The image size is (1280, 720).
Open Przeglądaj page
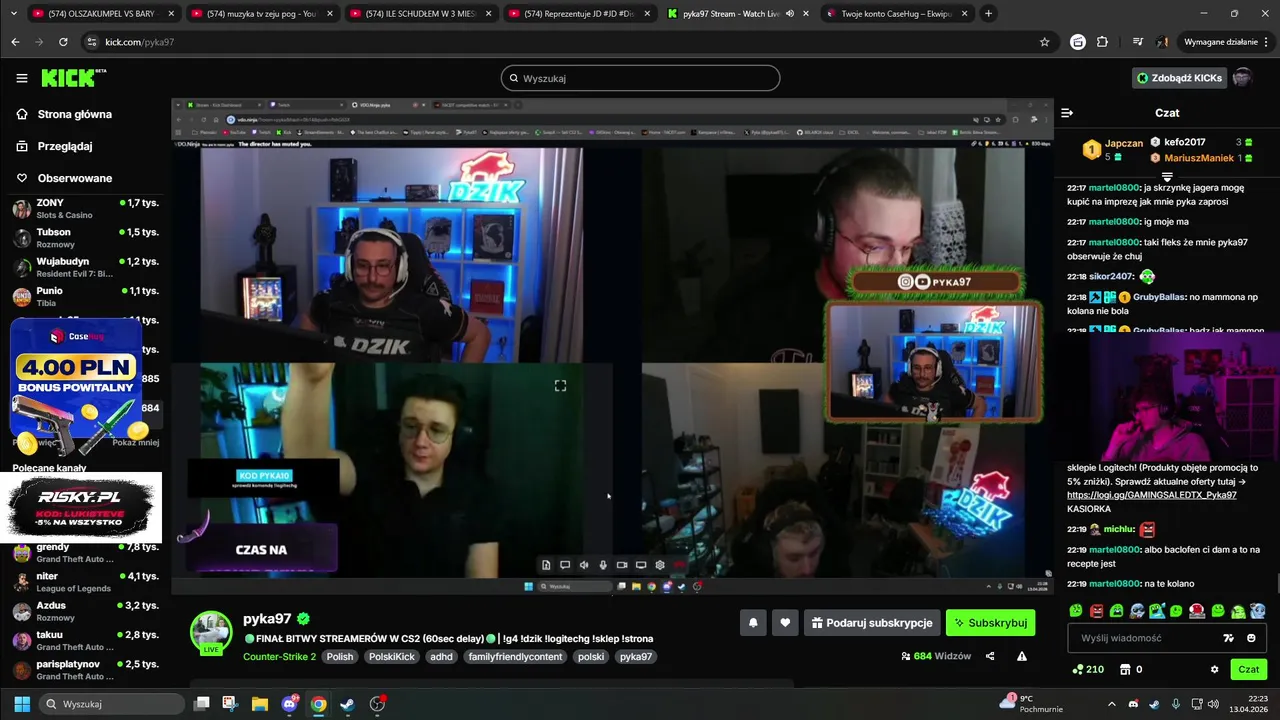pyautogui.click(x=54, y=146)
